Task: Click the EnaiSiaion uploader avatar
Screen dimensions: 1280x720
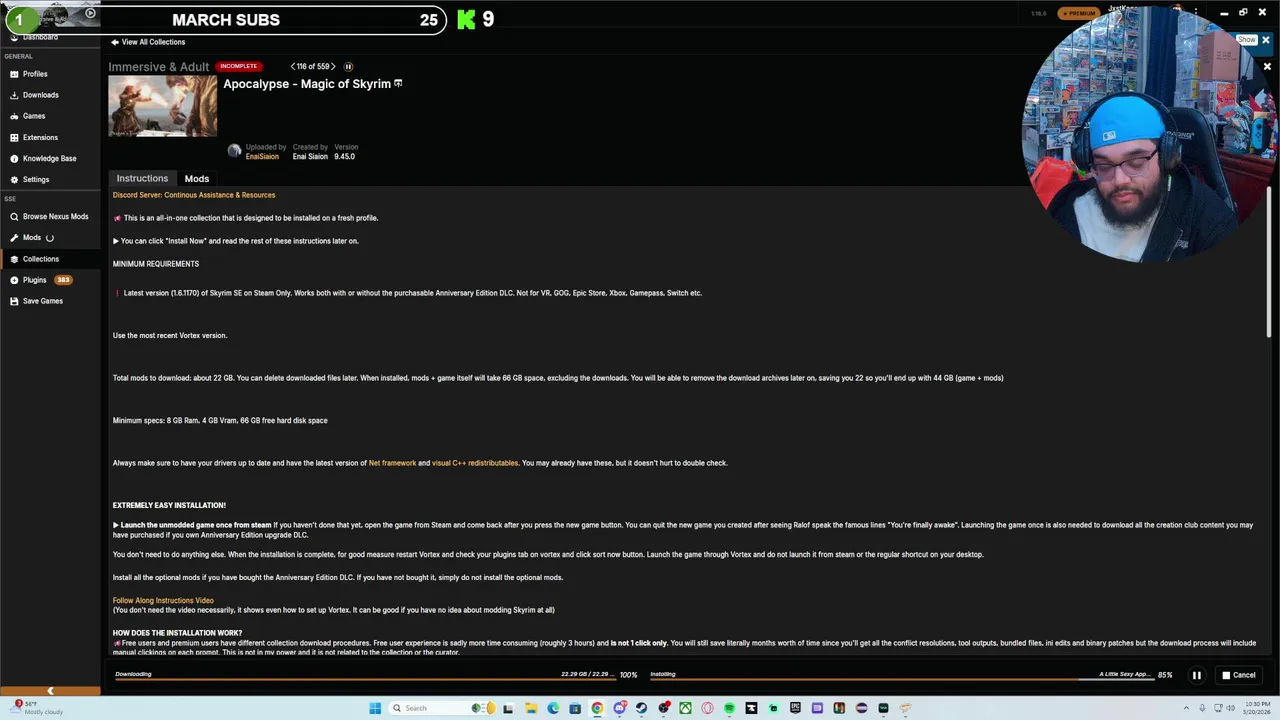Action: coord(234,151)
